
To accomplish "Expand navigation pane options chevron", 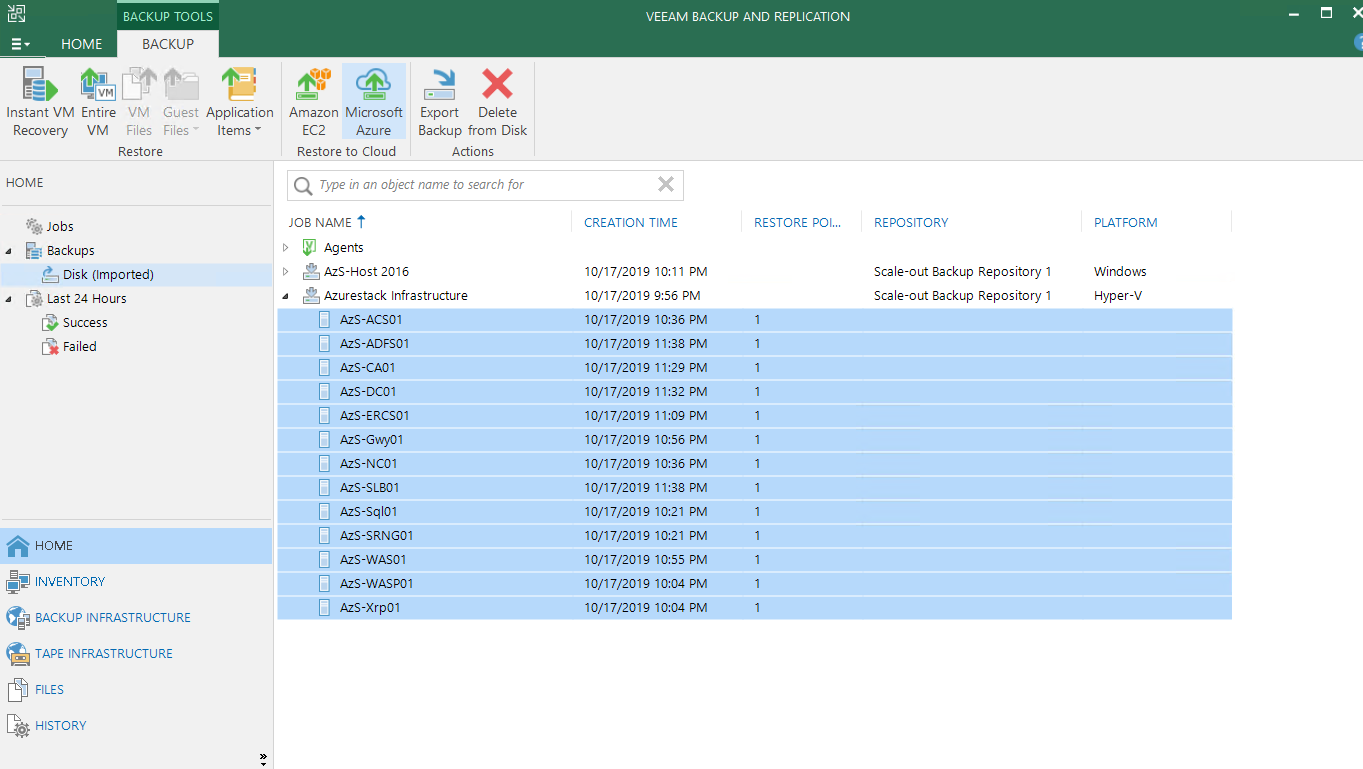I will click(x=263, y=758).
